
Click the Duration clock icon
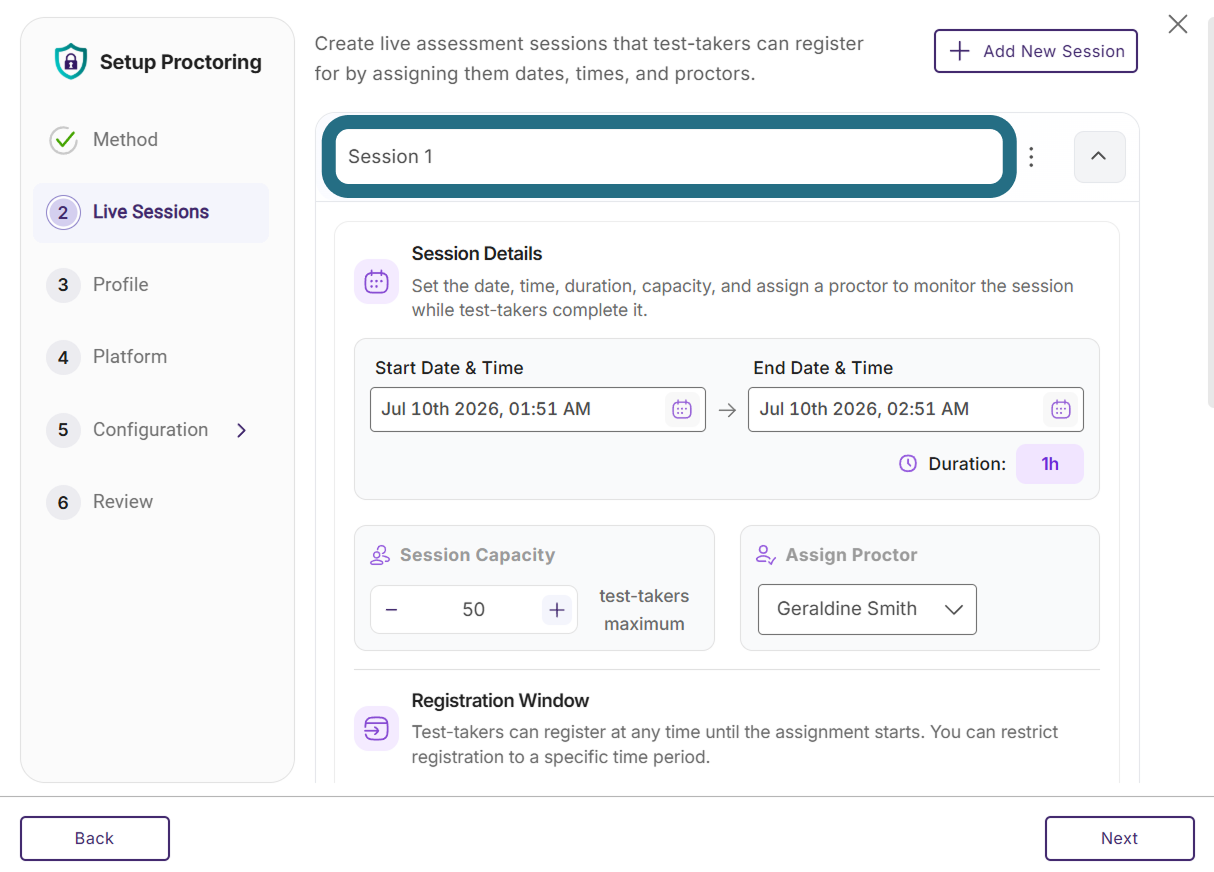click(x=908, y=464)
